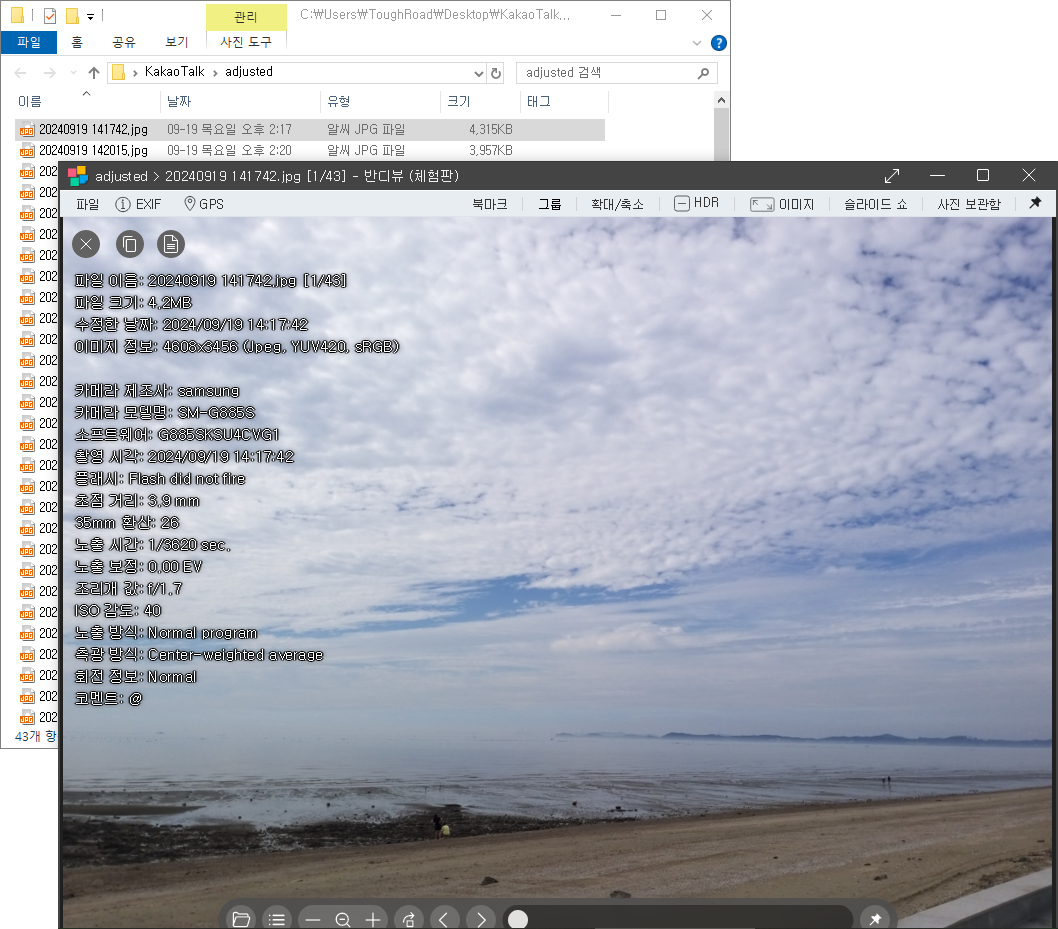
Task: Click the KakaoTalk breadcrumb
Action: point(174,72)
